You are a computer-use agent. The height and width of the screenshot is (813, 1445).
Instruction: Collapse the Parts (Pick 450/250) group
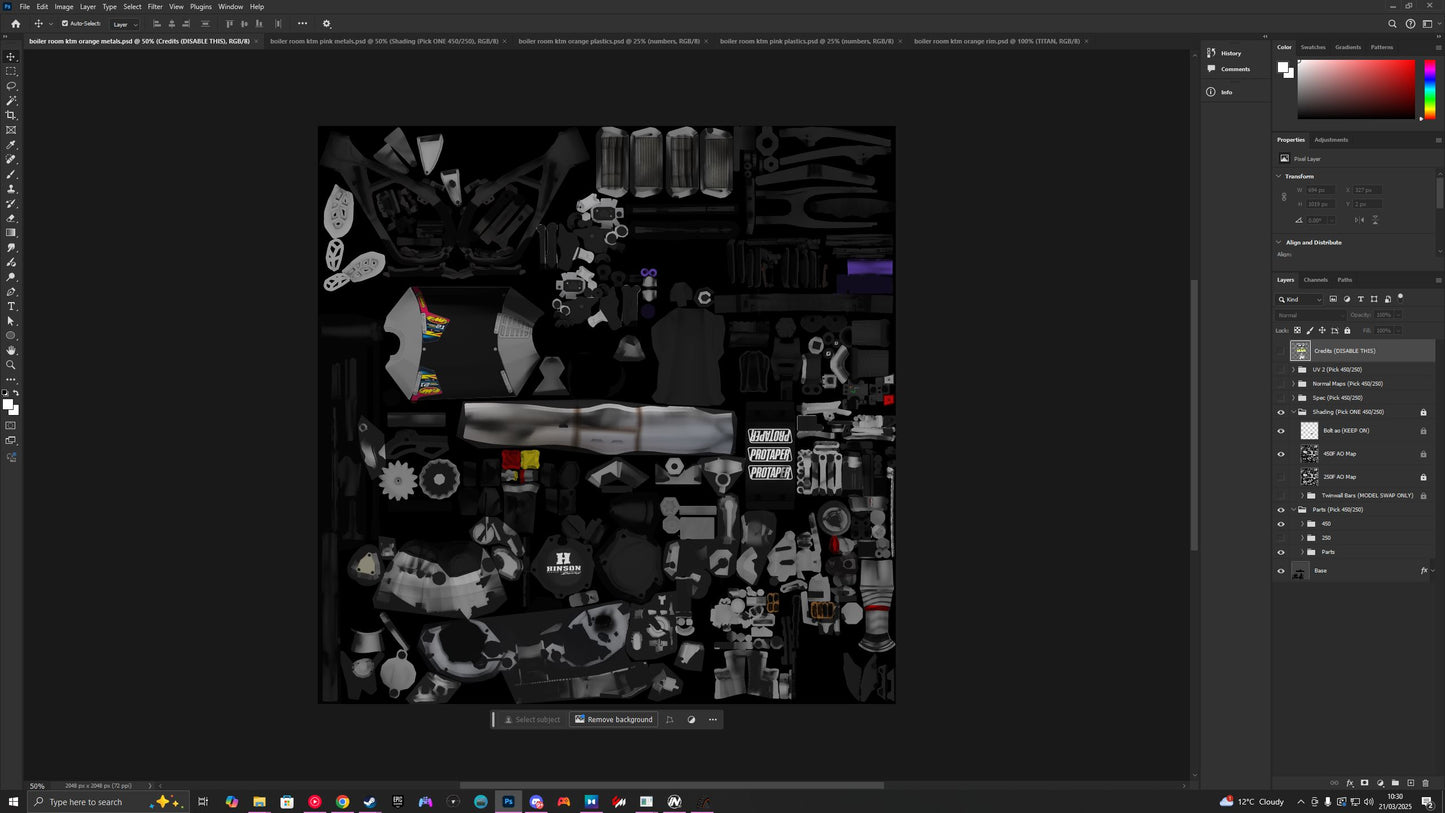point(1293,510)
